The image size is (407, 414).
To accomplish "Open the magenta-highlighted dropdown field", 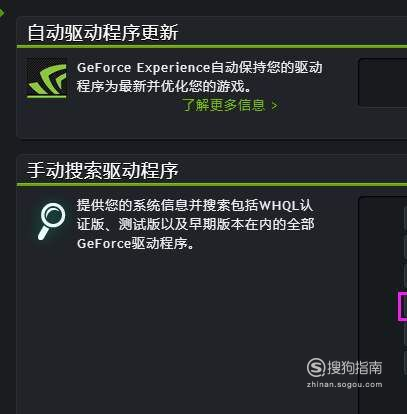I will coord(403,306).
